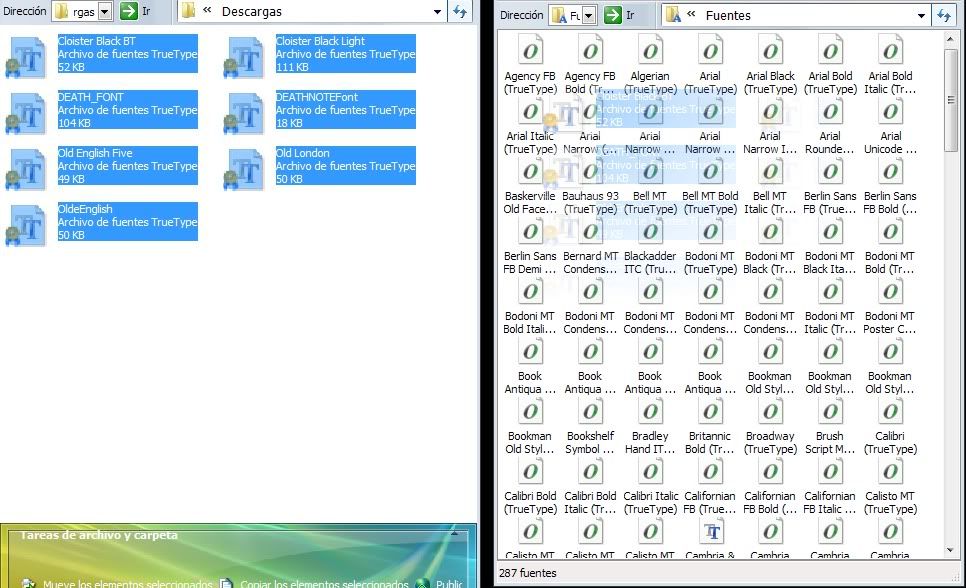Image resolution: width=966 pixels, height=588 pixels.
Task: Expand the Descargas breadcrumb dropdown arrow
Action: [437, 12]
